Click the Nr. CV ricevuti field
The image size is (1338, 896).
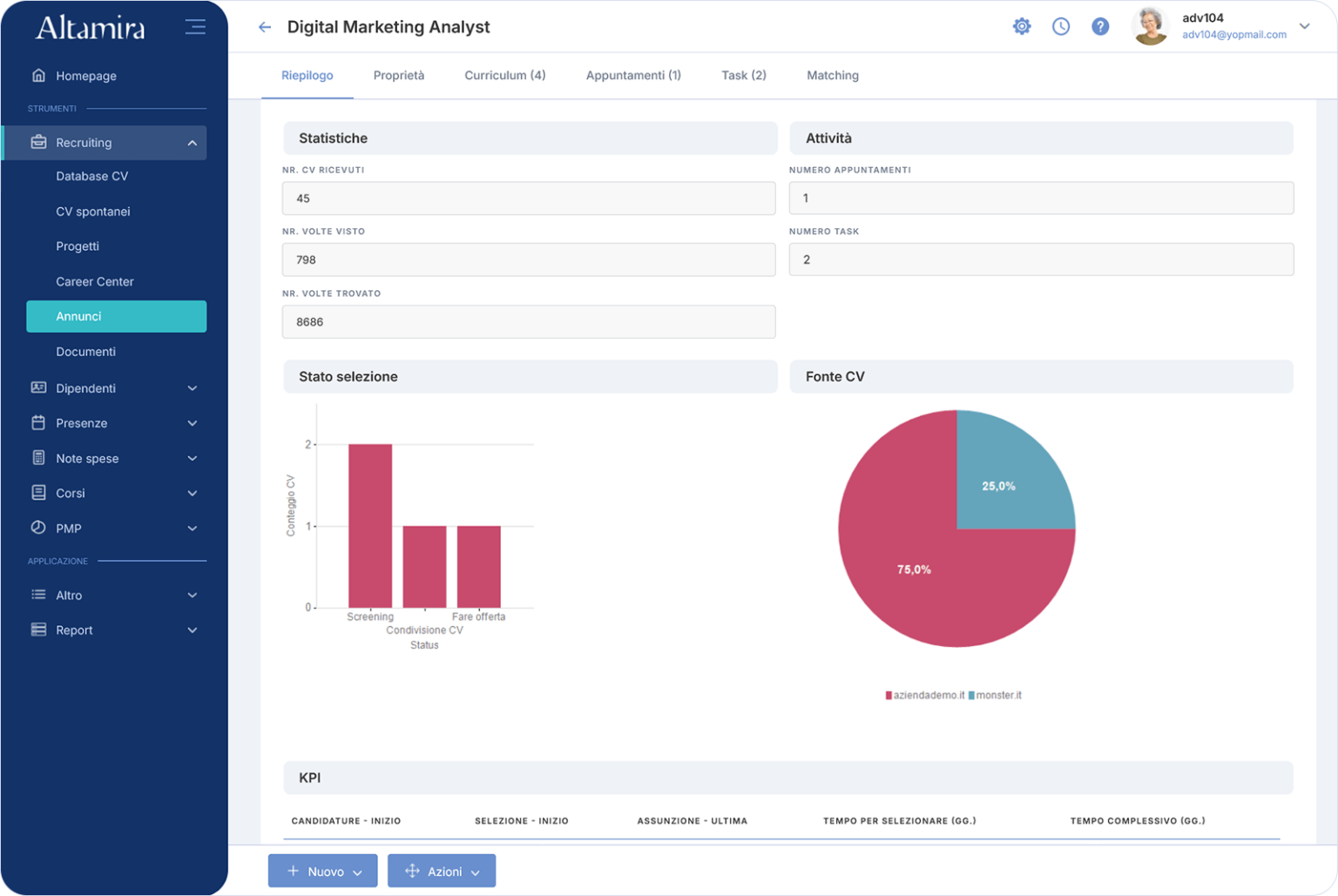pyautogui.click(x=528, y=199)
